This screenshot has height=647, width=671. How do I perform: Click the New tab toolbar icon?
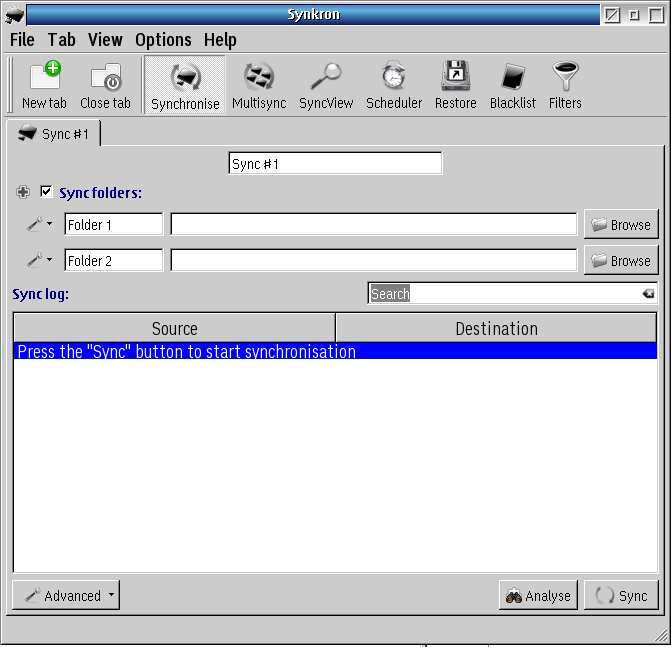[45, 85]
